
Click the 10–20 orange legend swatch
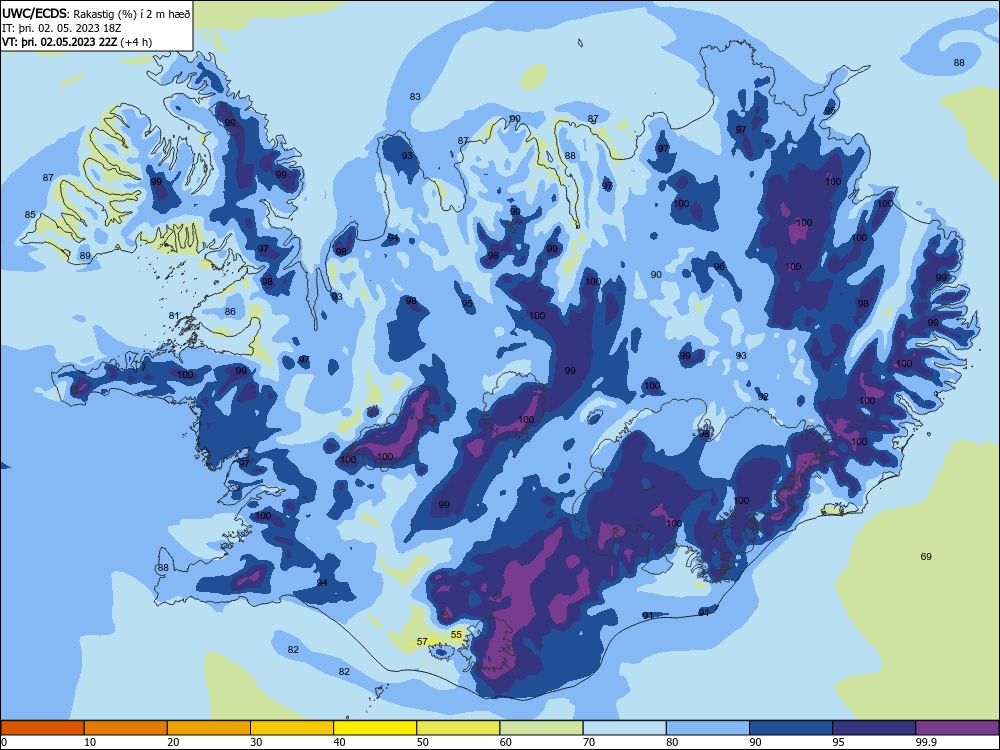126,728
